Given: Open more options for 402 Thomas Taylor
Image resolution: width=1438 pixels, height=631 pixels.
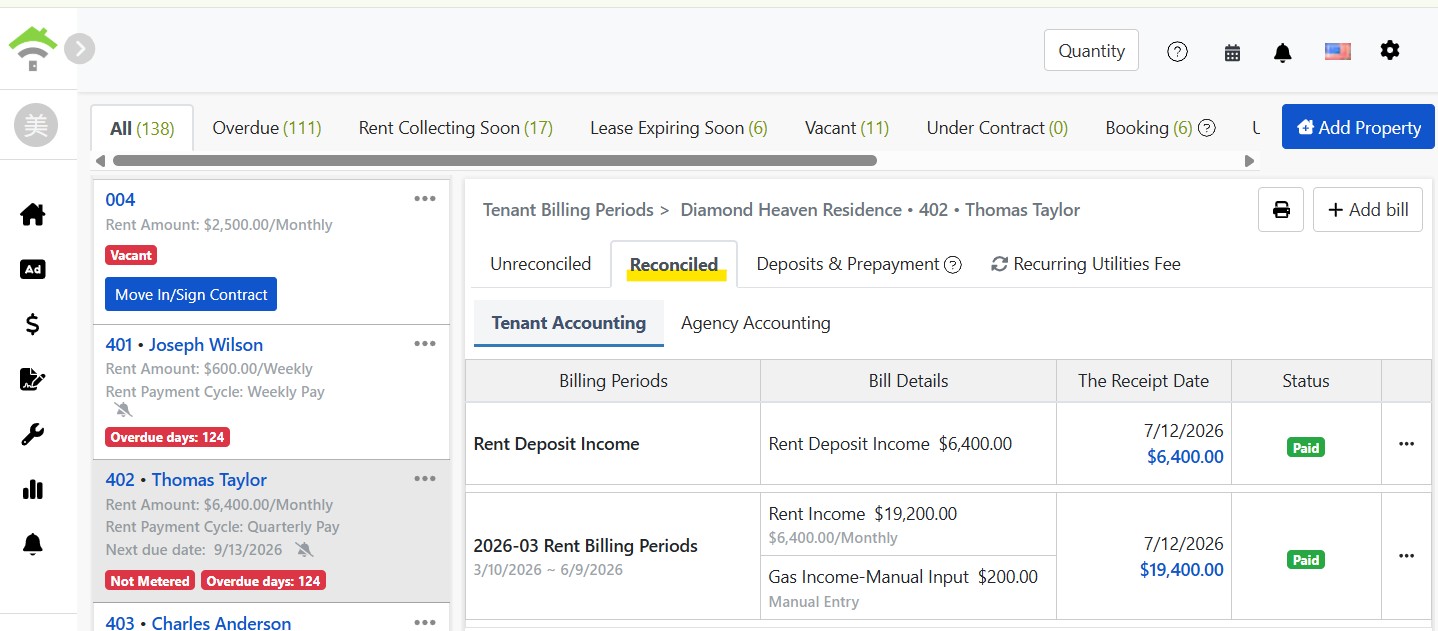Looking at the screenshot, I should pos(425,479).
